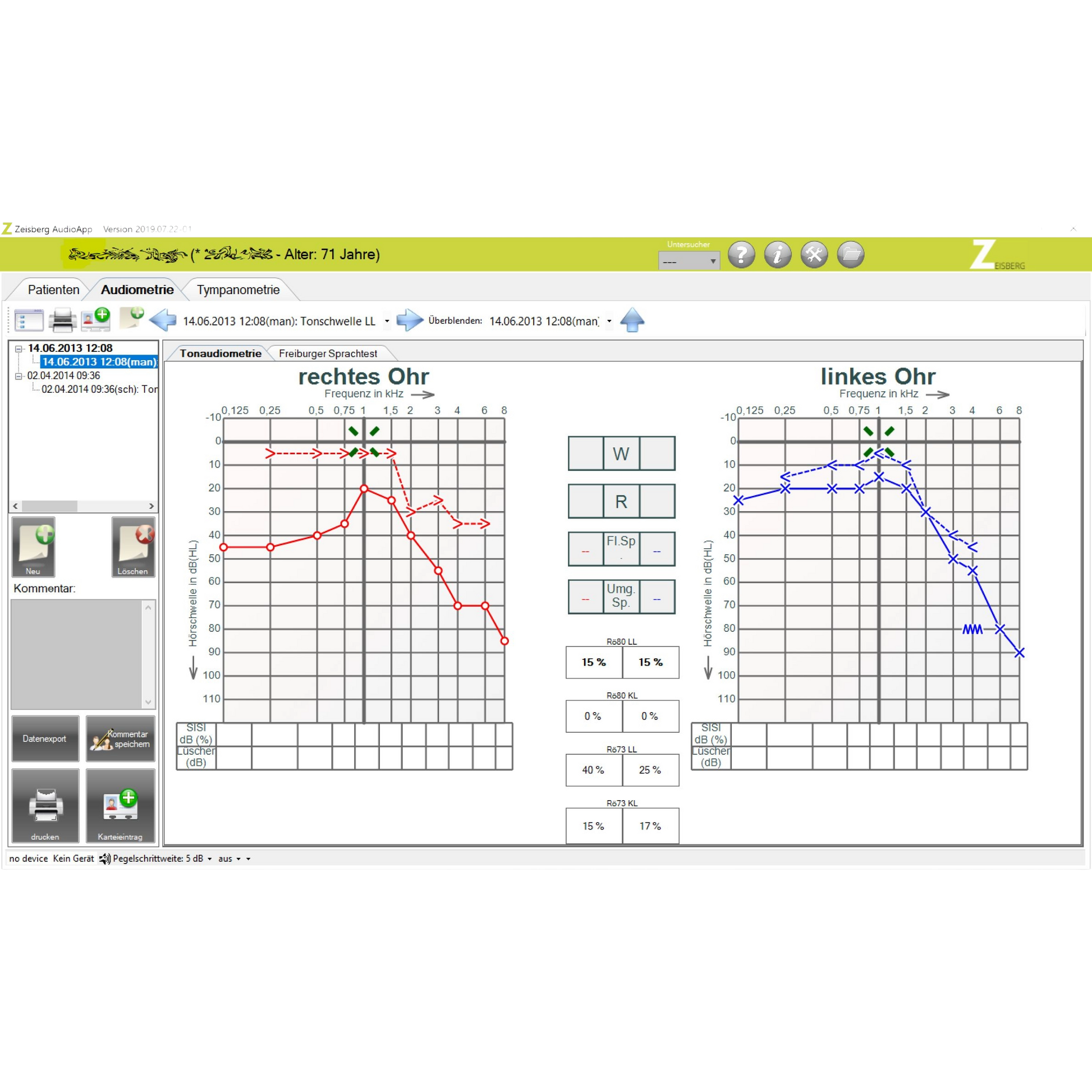The width and height of the screenshot is (1092, 1092).
Task: Click the cell left of the W button
Action: 586,453
